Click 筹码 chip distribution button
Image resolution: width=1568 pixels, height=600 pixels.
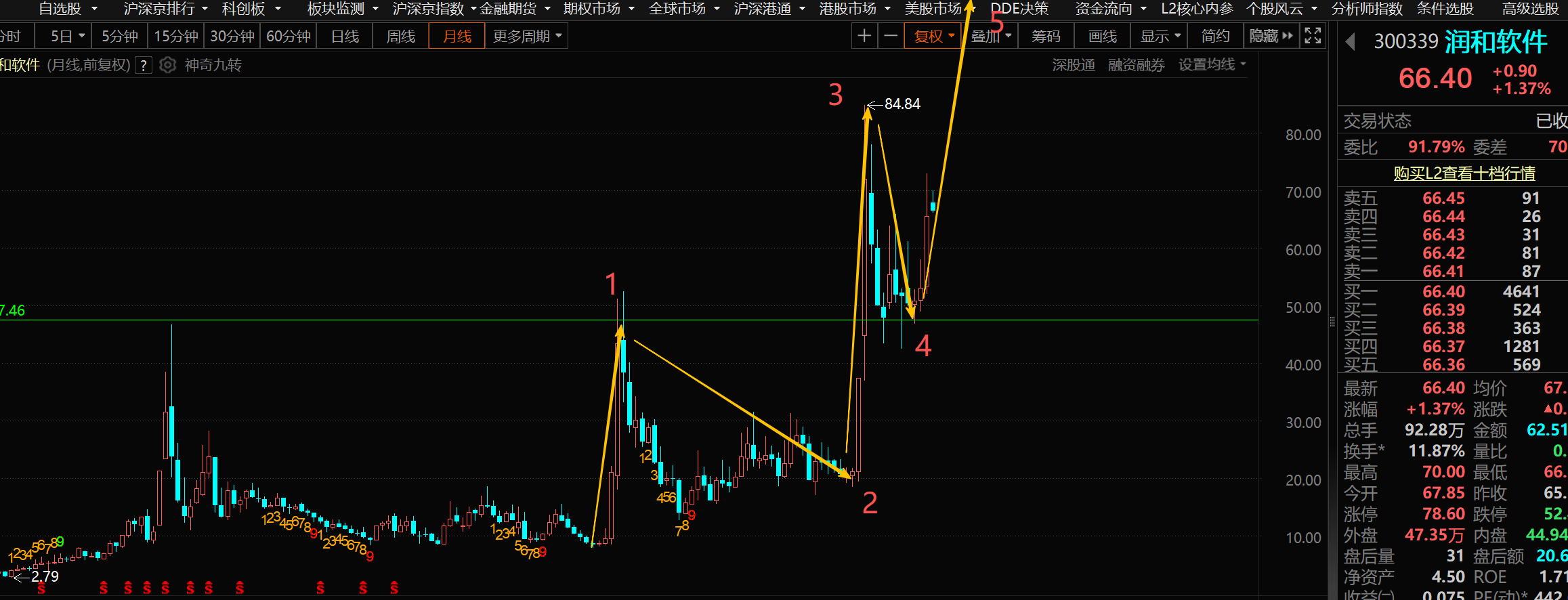pos(1046,36)
